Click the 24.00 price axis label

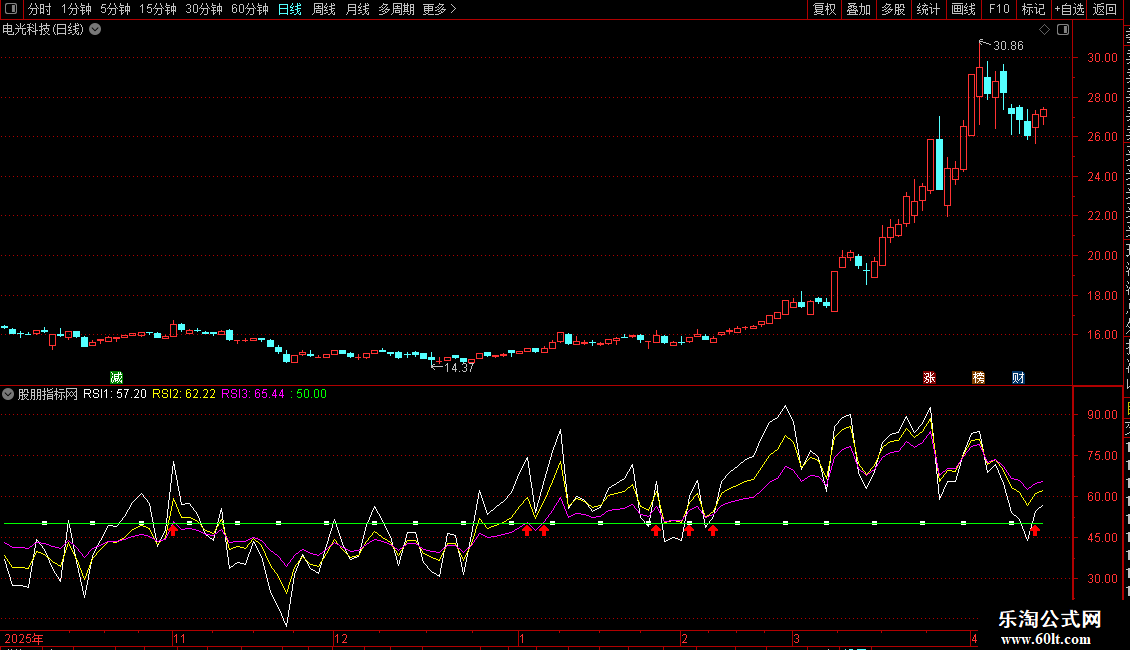click(x=1103, y=177)
